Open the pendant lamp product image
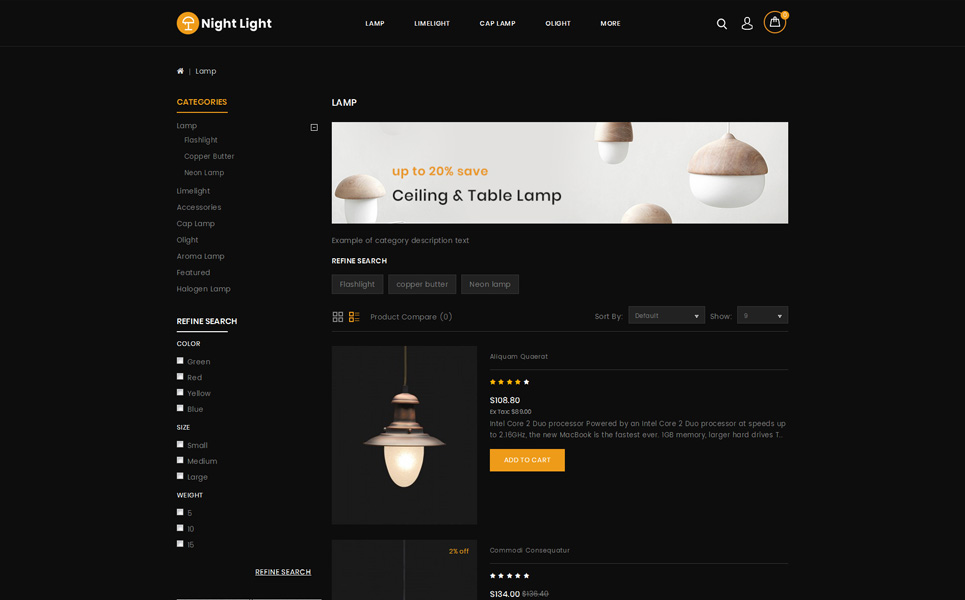The image size is (965, 600). [404, 435]
